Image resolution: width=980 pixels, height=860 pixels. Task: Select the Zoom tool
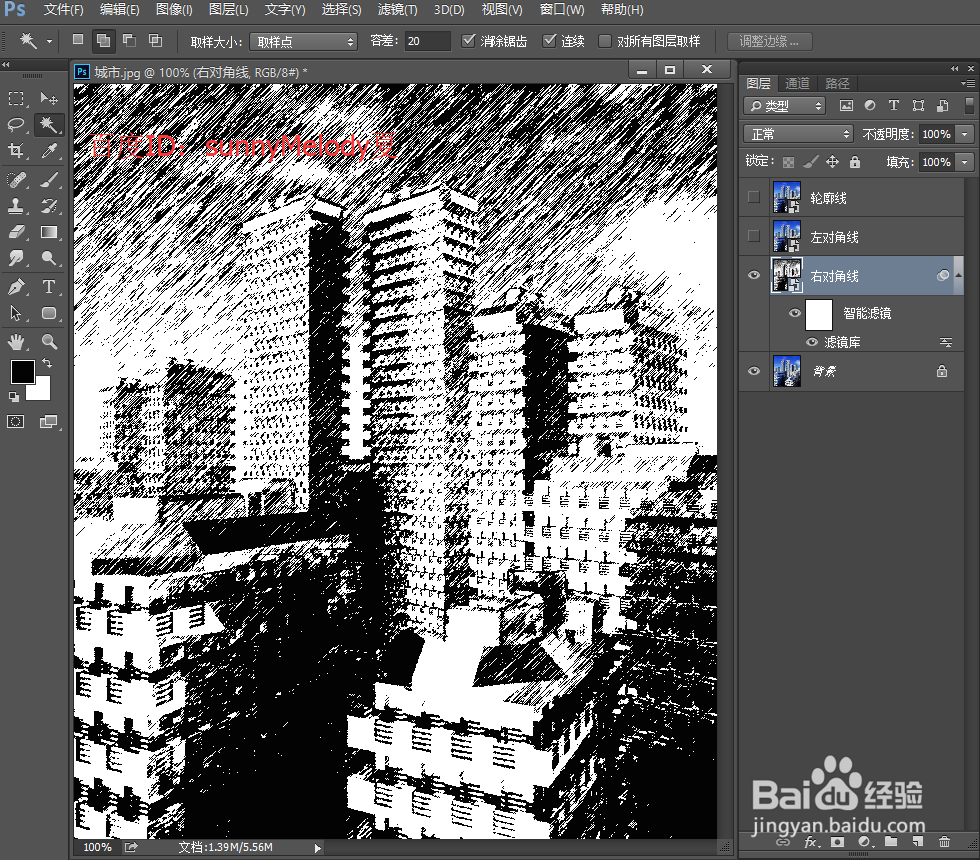point(49,341)
